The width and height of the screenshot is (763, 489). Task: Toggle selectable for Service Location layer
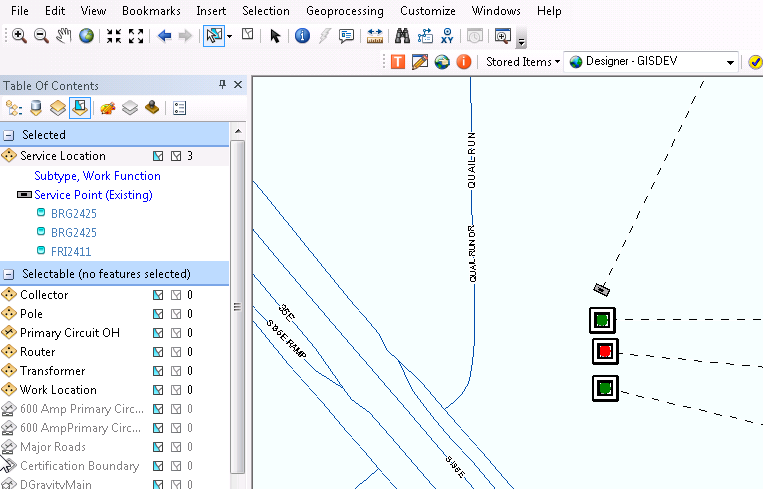(158, 156)
